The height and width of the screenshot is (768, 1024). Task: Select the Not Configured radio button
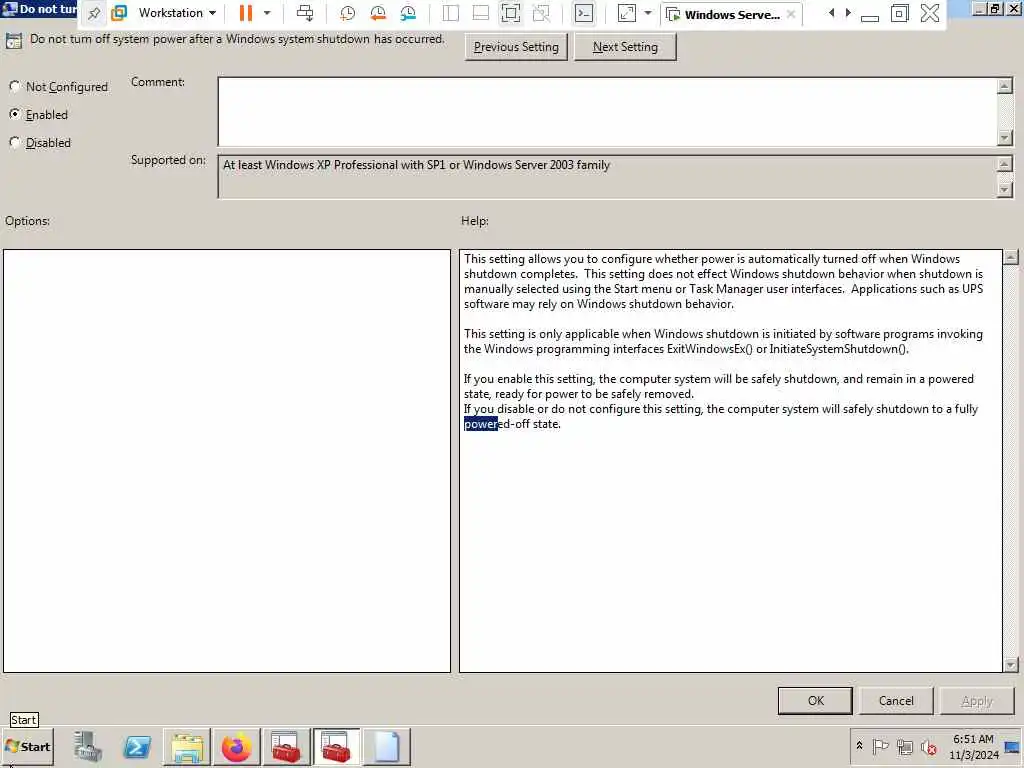(14, 86)
